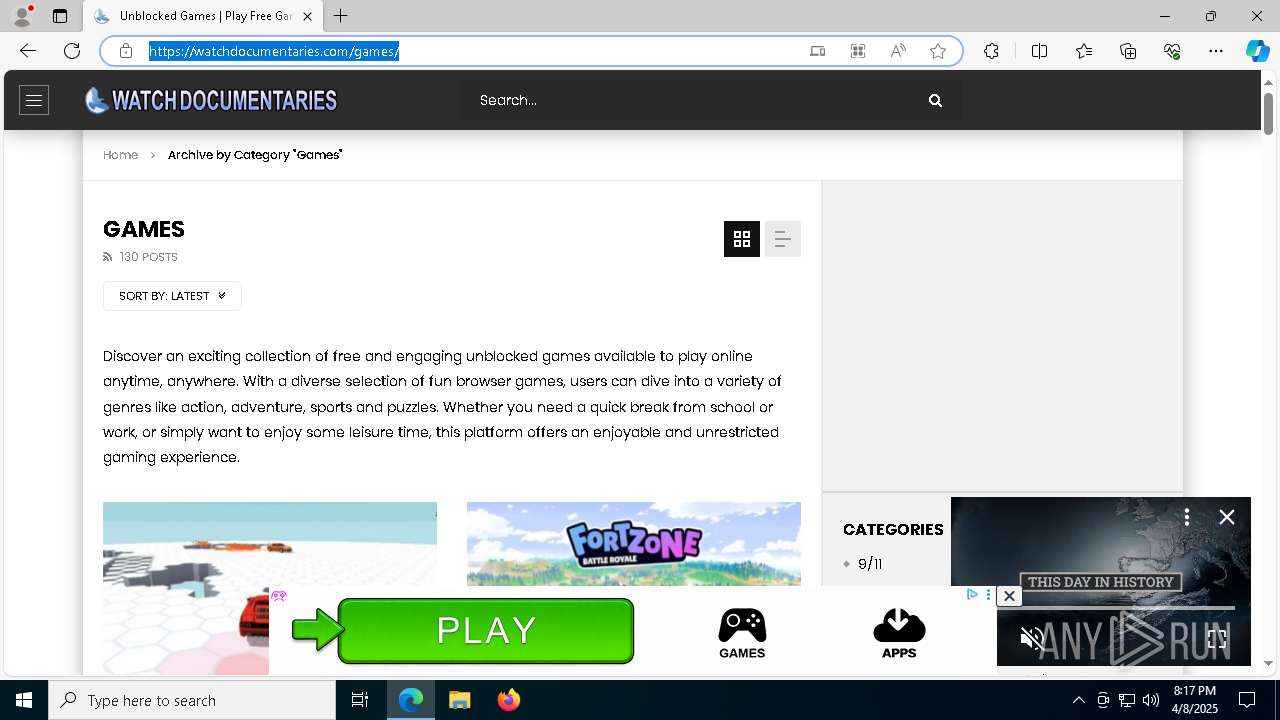1280x720 pixels.
Task: Open tab actions menu
Action: point(60,16)
